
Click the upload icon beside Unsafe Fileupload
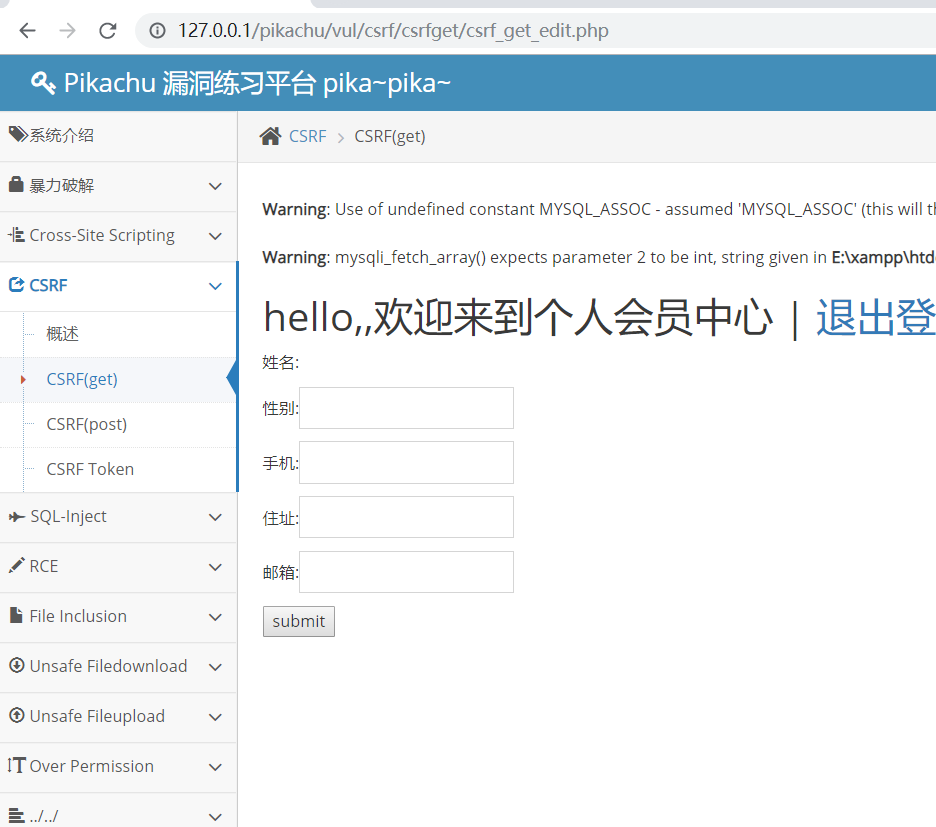coord(17,715)
